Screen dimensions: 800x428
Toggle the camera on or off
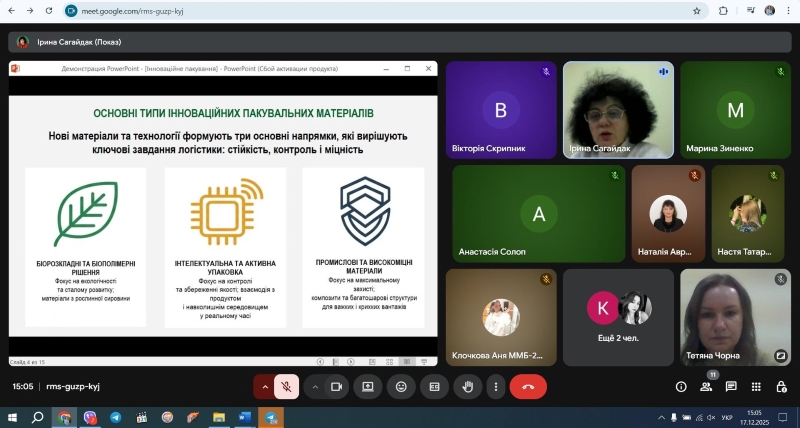point(337,386)
